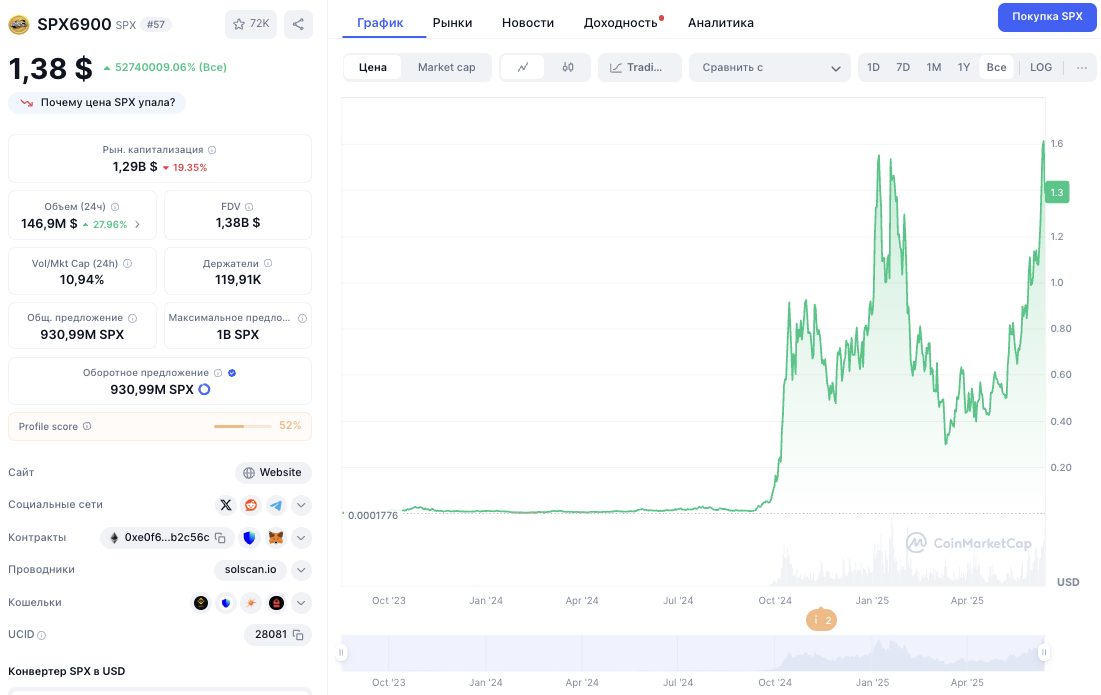Click the right range slider handle
Screen dimensions: 1101x695
coord(1044,653)
